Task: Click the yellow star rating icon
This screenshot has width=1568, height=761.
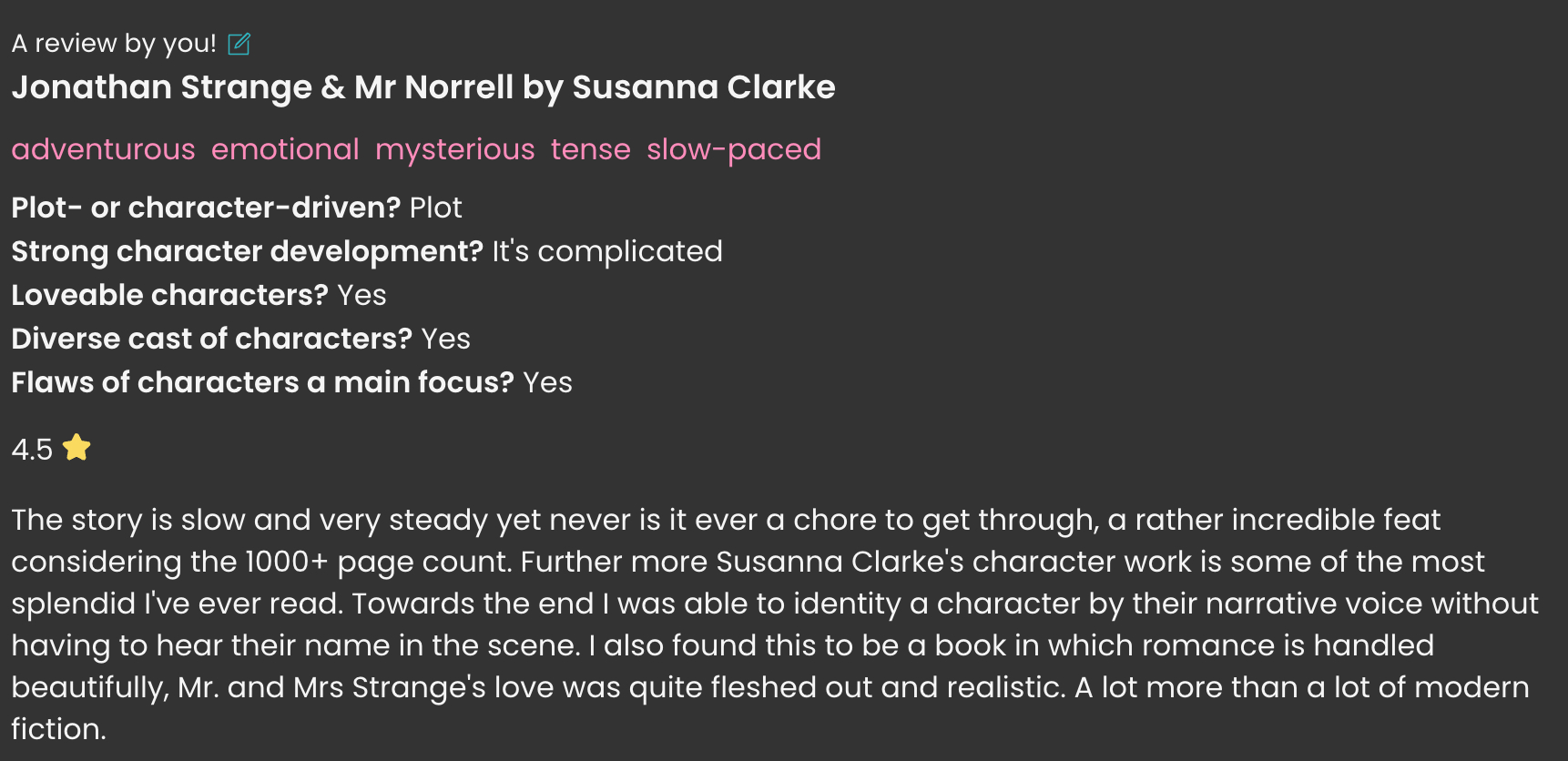Action: pos(76,448)
